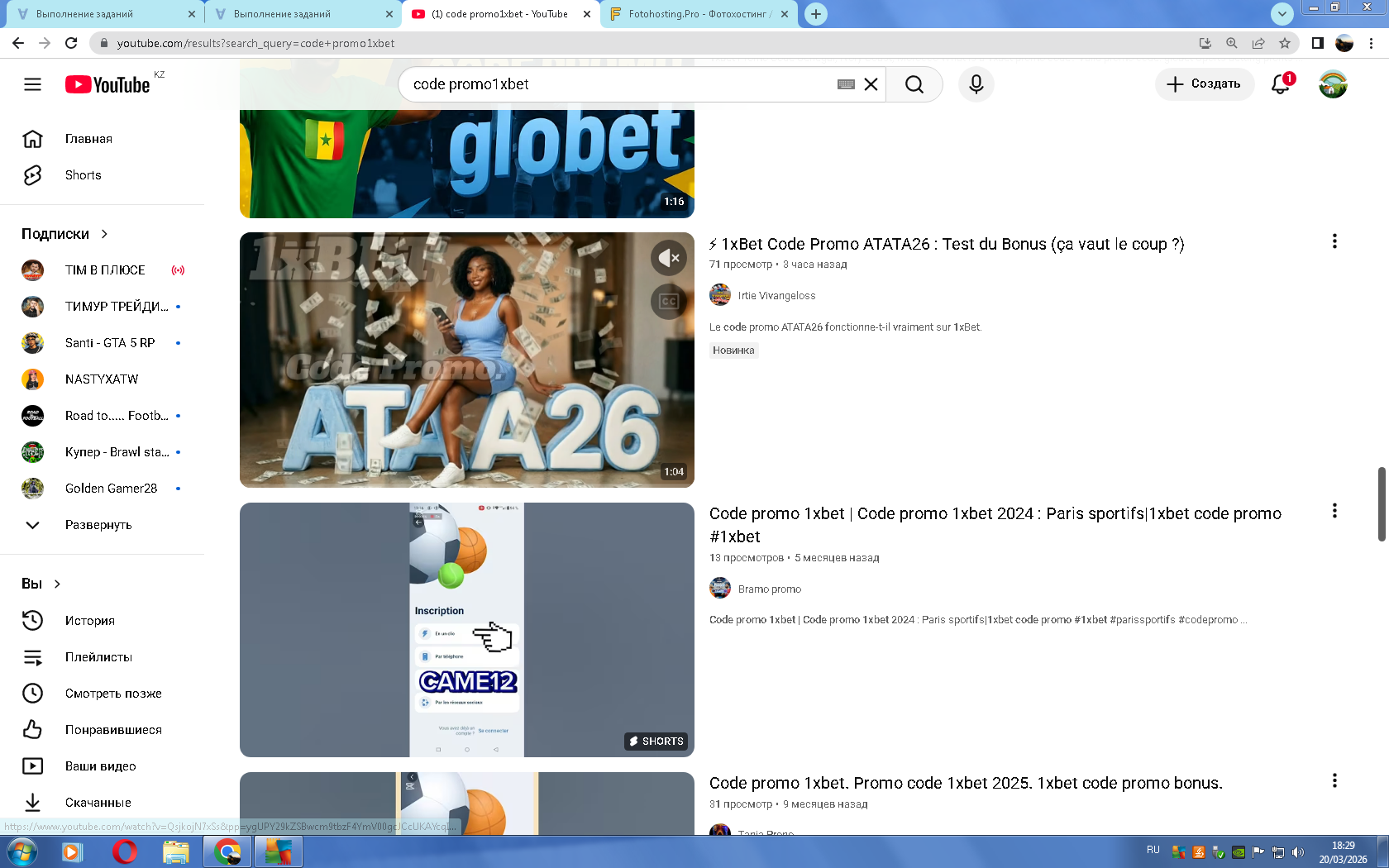
Task: Open the on-screen keyboard in search box
Action: [x=846, y=84]
